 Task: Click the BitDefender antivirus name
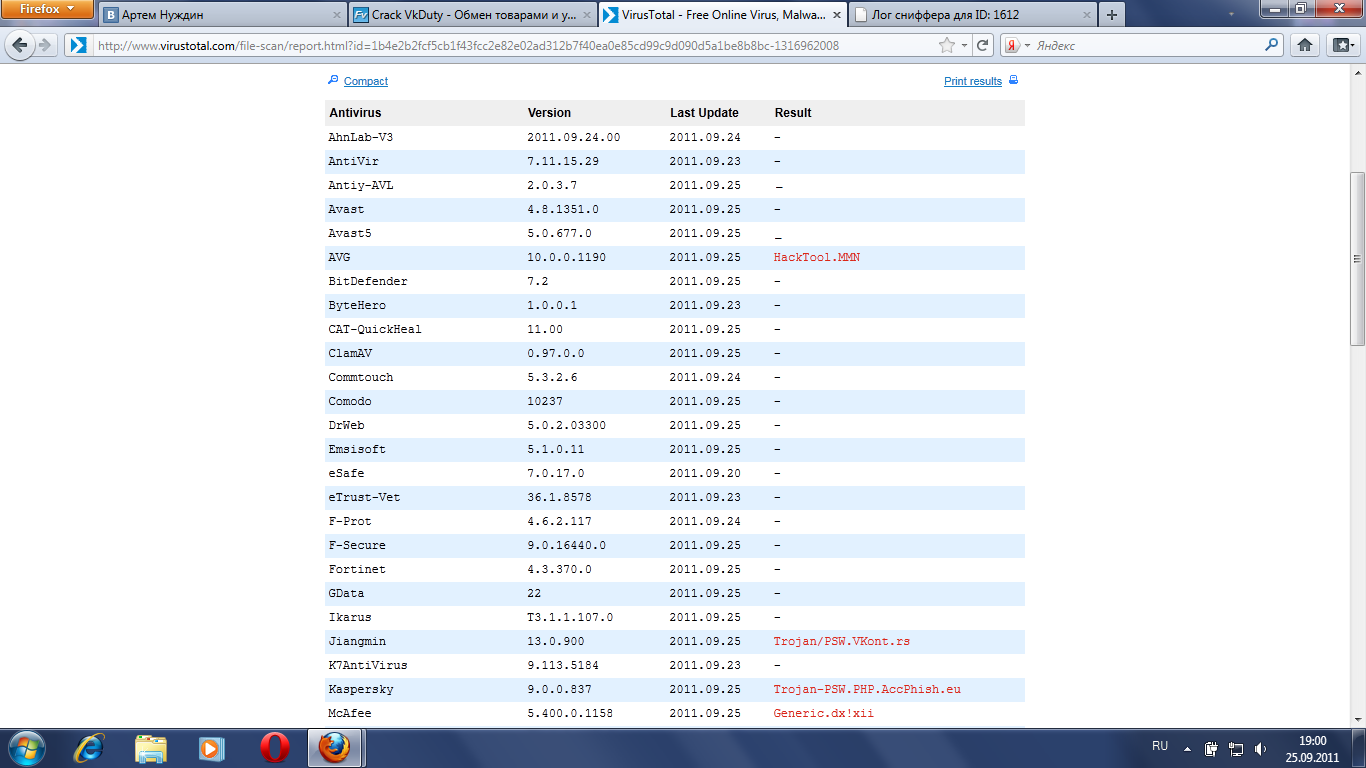coord(367,281)
